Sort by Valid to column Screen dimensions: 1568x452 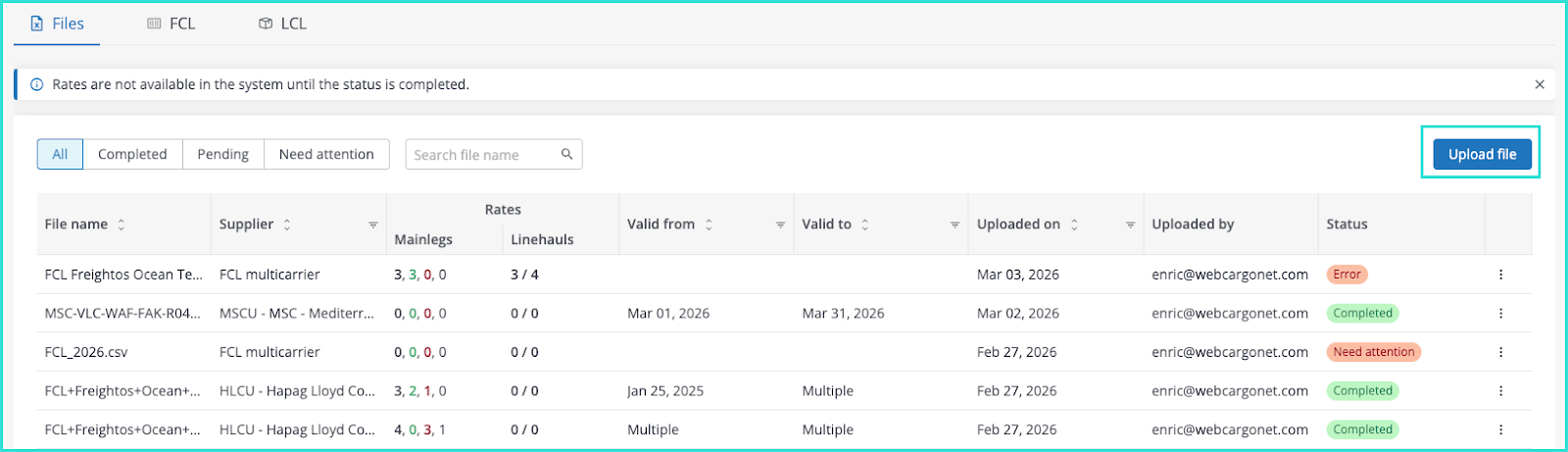point(864,225)
